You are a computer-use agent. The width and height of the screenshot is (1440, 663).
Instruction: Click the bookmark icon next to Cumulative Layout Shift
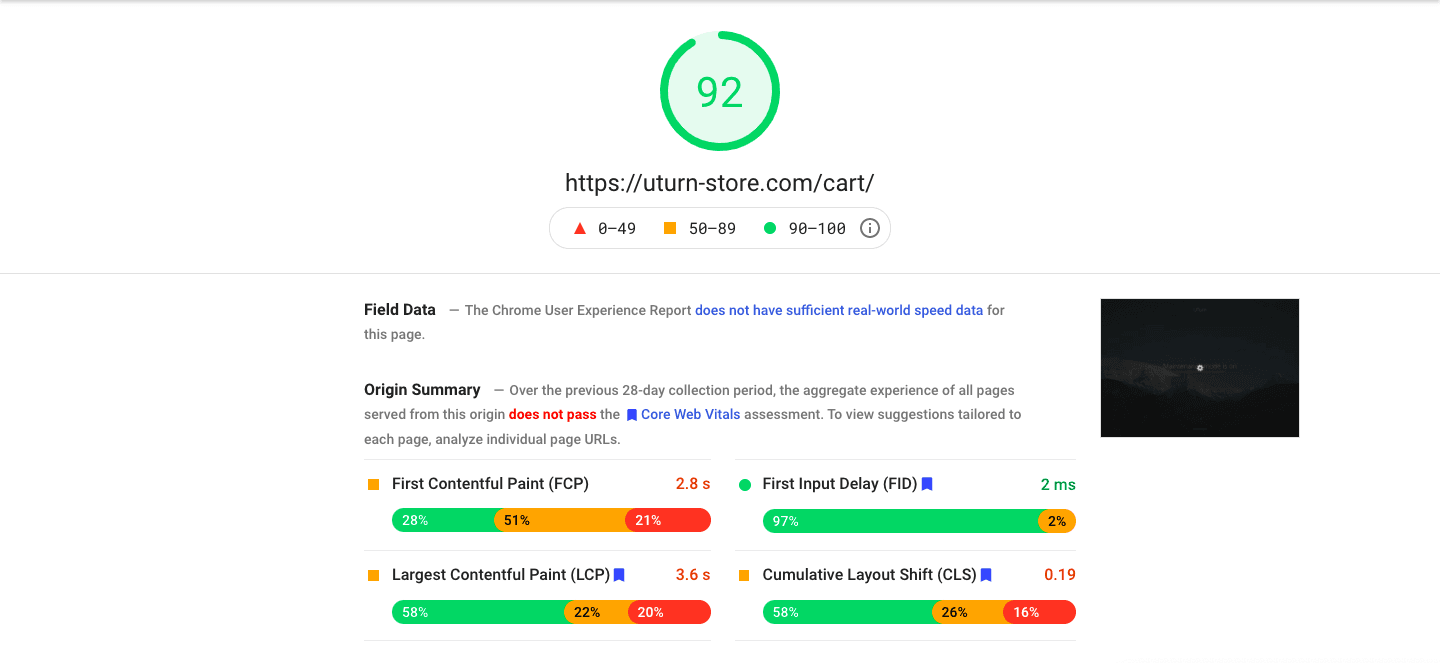click(x=986, y=575)
